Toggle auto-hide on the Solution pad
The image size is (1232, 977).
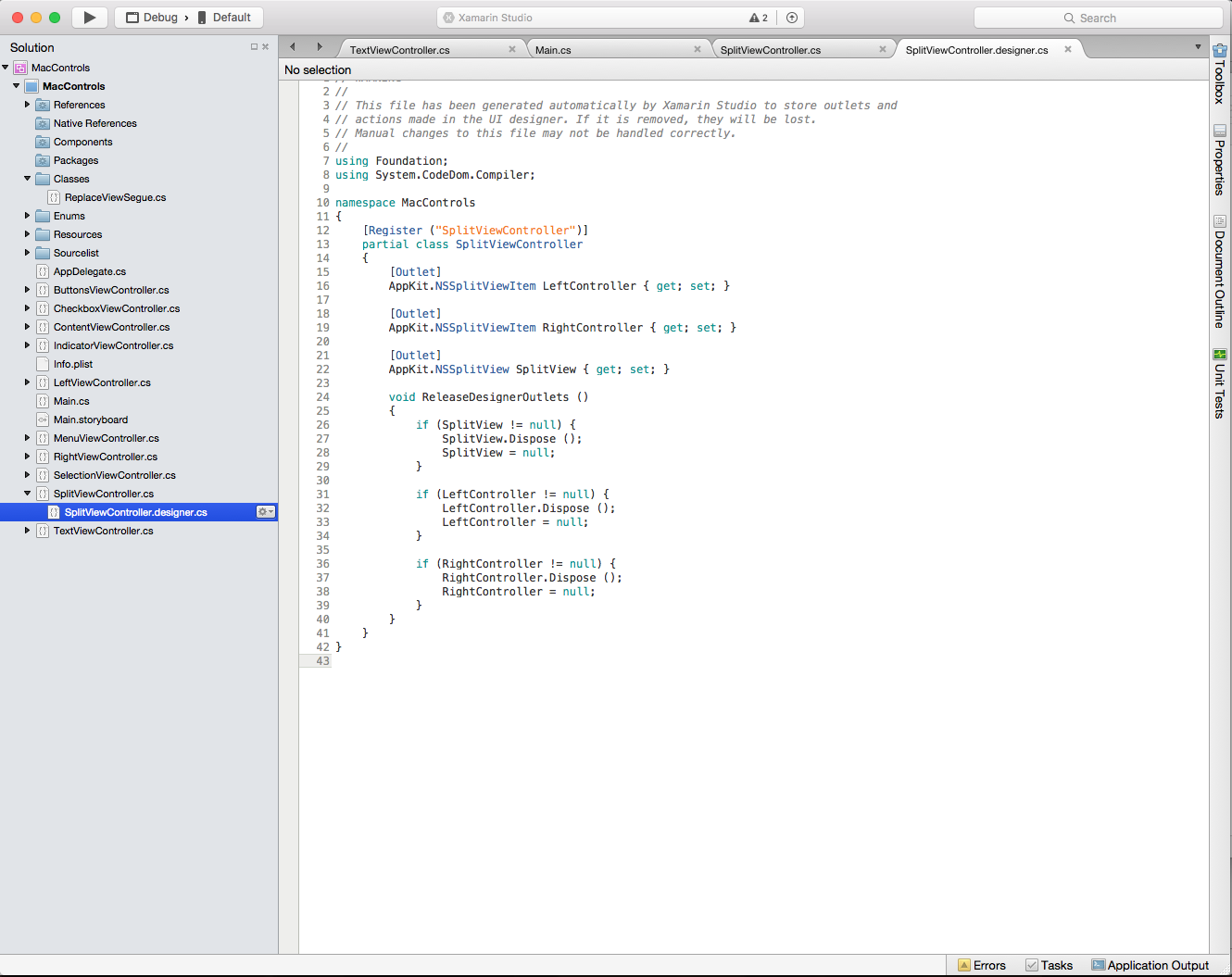pos(255,46)
